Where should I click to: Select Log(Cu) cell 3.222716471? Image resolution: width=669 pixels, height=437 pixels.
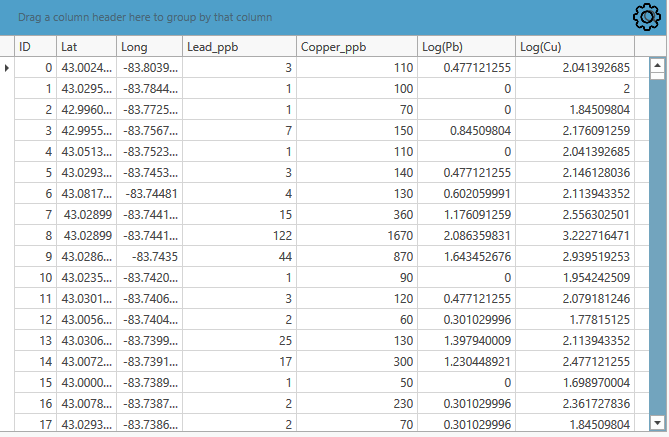575,236
